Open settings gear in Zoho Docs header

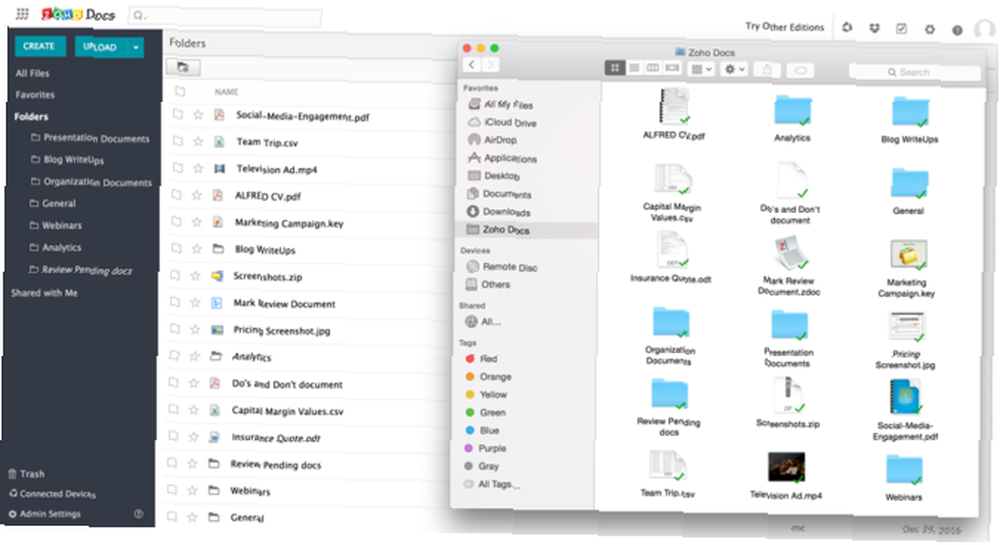(x=930, y=29)
